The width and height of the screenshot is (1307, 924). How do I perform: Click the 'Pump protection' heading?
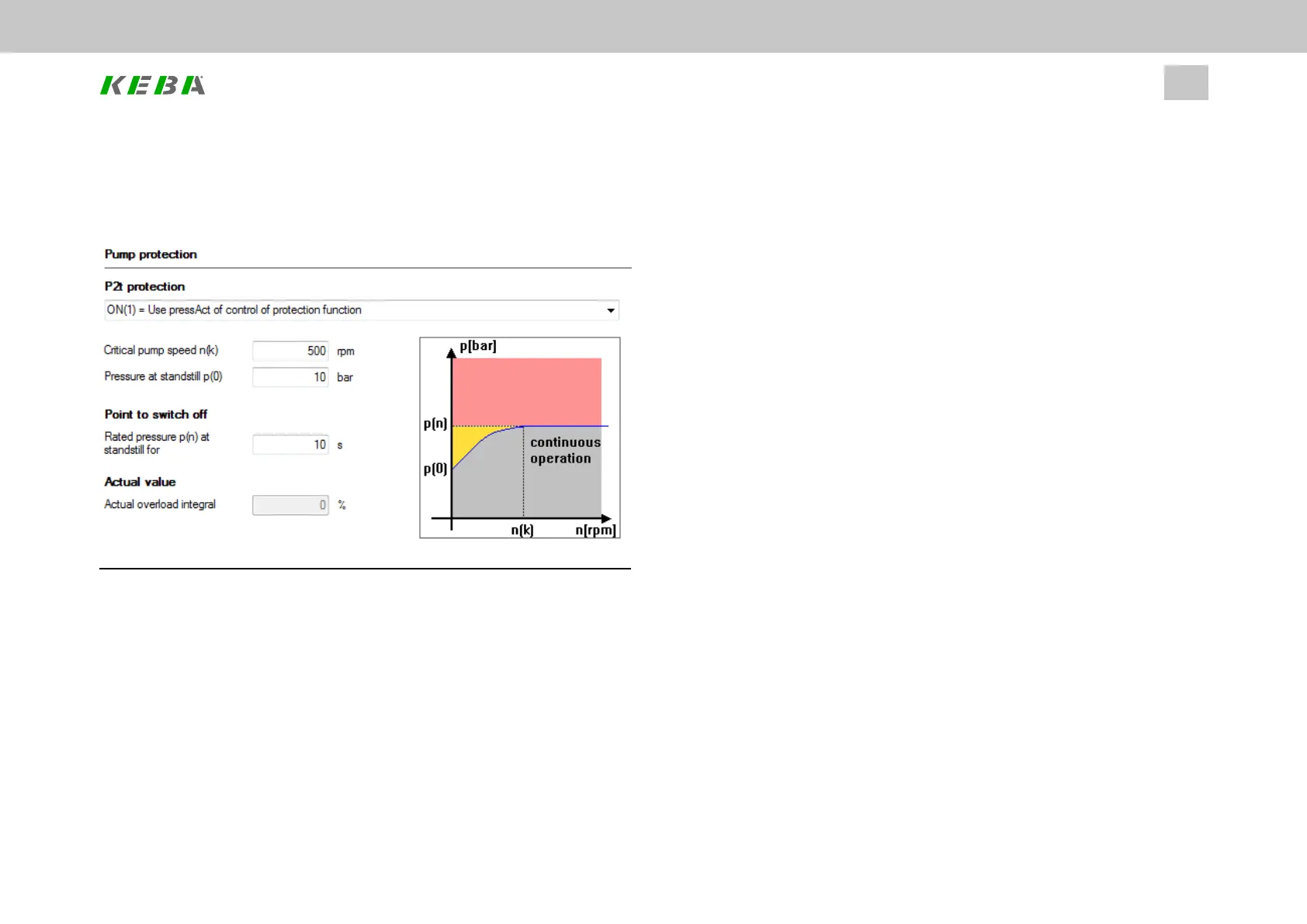[151, 254]
